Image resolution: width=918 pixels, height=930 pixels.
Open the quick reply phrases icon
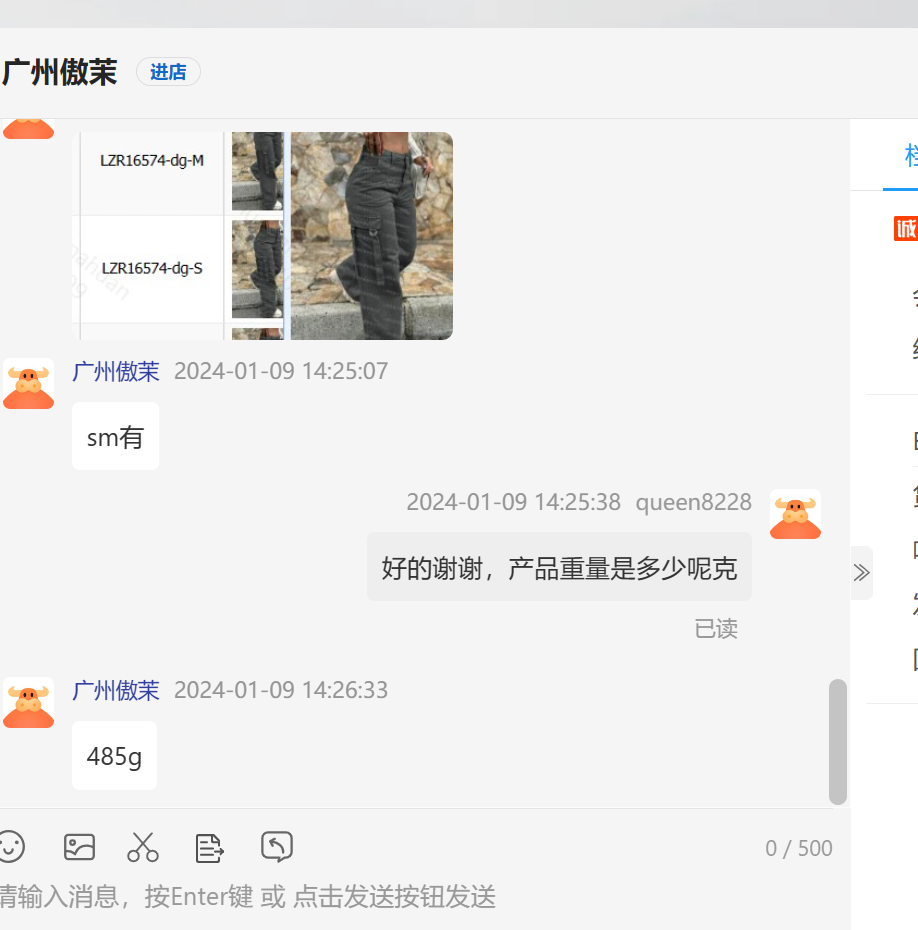click(208, 847)
